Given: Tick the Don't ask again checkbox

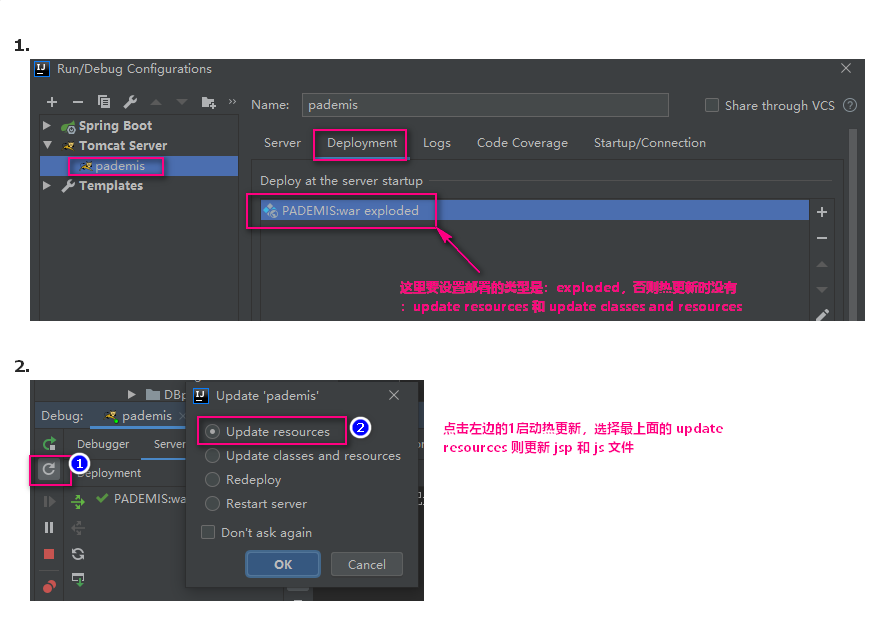Looking at the screenshot, I should [x=208, y=532].
